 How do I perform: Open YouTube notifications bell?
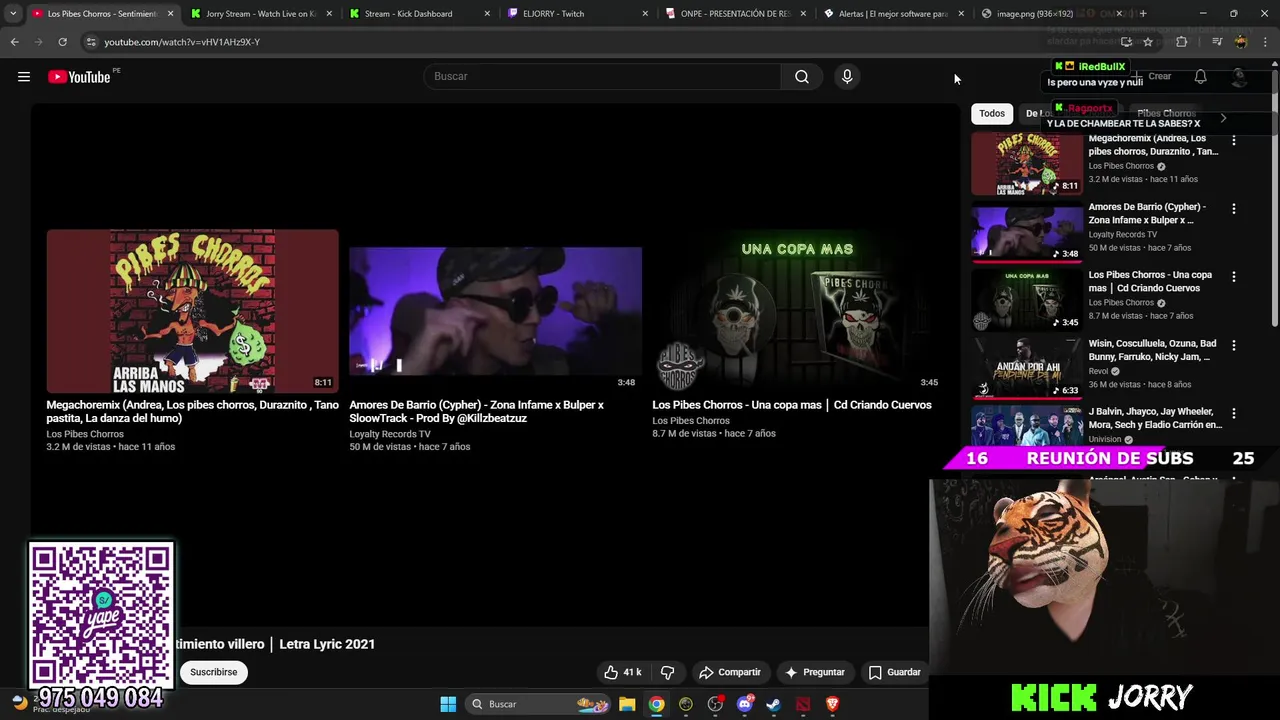pos(1200,77)
